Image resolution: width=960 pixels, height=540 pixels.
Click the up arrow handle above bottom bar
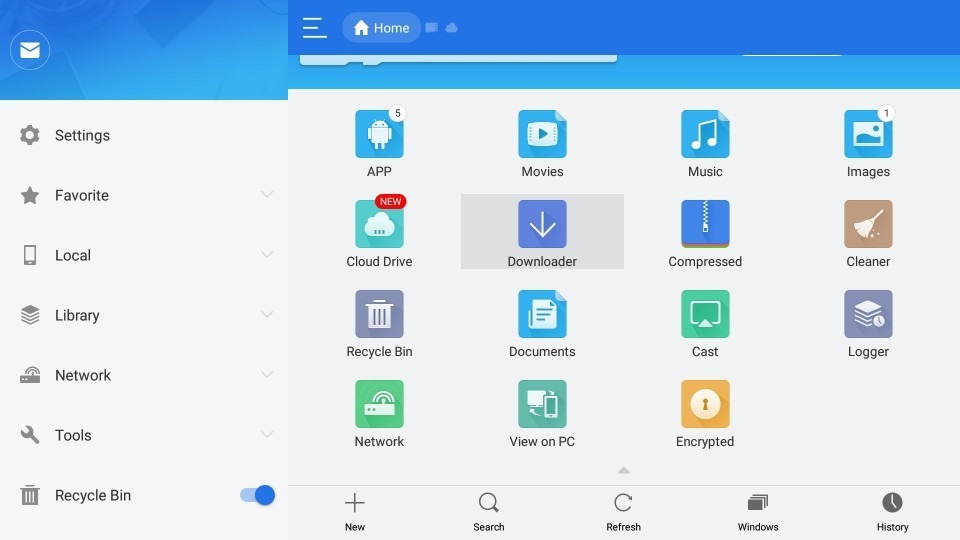[623, 470]
